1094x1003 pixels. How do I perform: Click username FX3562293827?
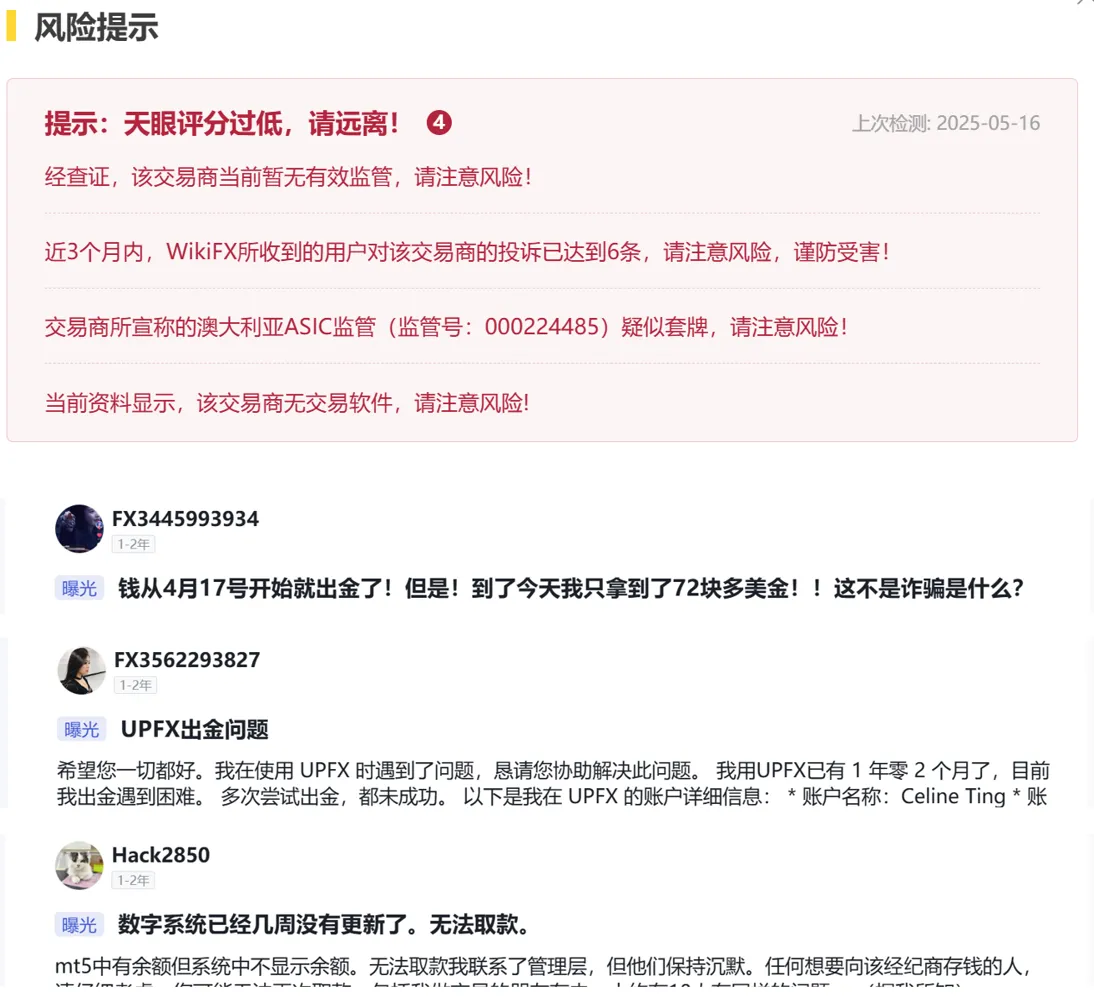point(187,660)
